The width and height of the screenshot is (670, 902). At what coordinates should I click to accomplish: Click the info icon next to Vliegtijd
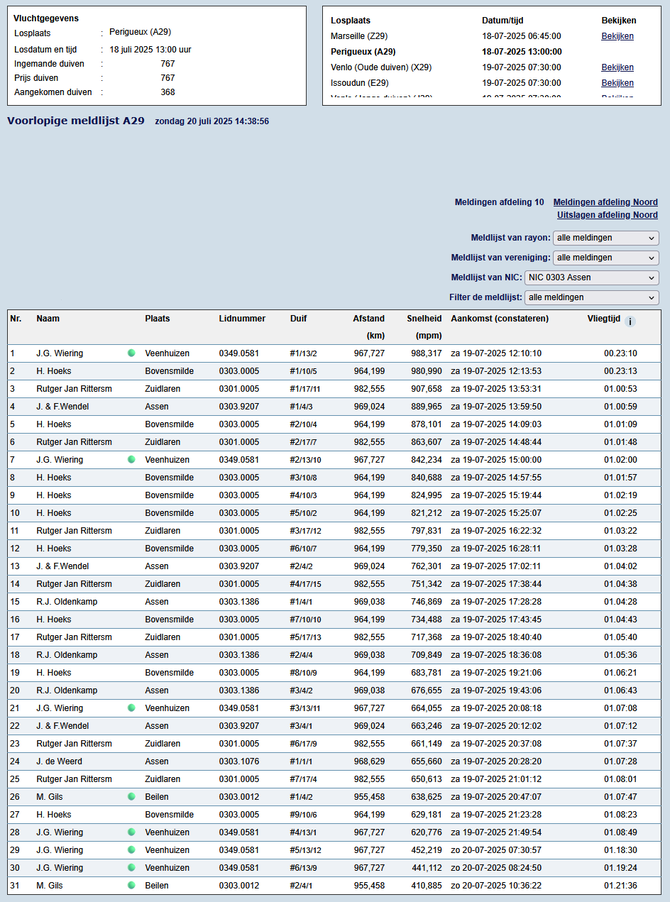[x=630, y=322]
